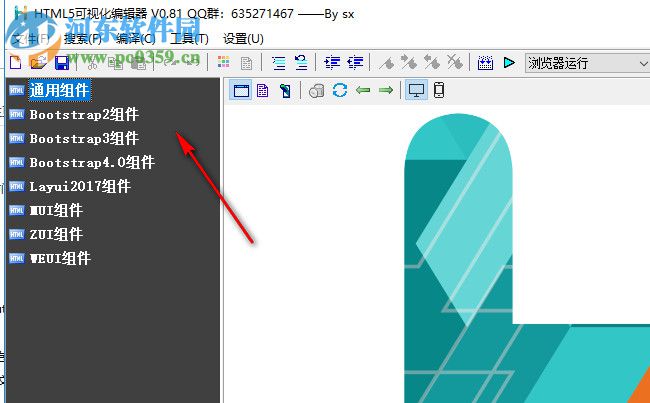Image resolution: width=650 pixels, height=403 pixels.
Task: Open the 搜索(F) menu
Action: (x=83, y=39)
